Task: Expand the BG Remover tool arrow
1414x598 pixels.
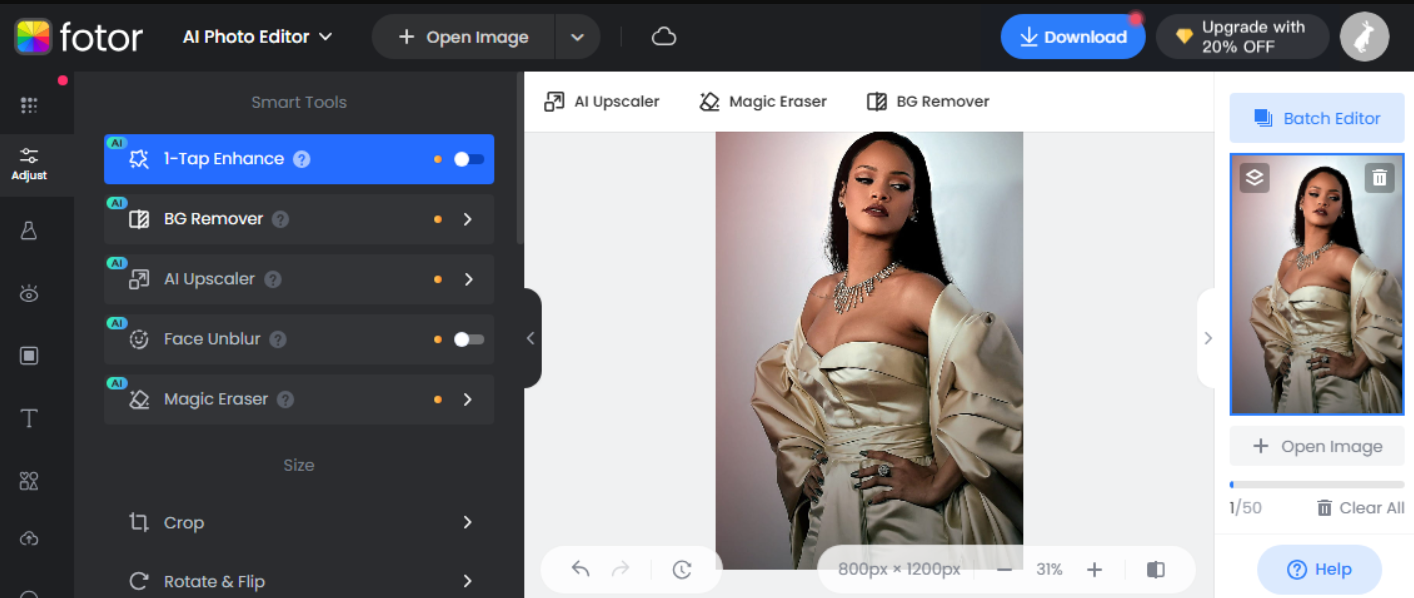Action: point(467,219)
